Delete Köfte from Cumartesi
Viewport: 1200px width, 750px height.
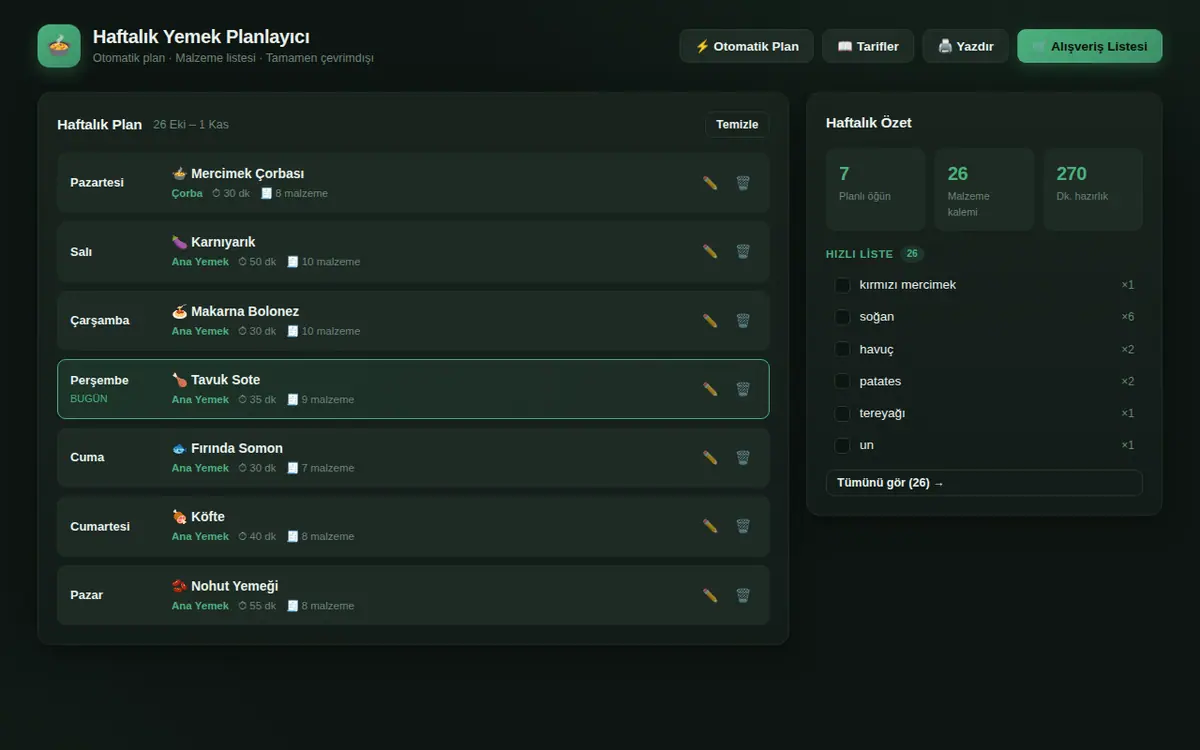pyautogui.click(x=743, y=526)
